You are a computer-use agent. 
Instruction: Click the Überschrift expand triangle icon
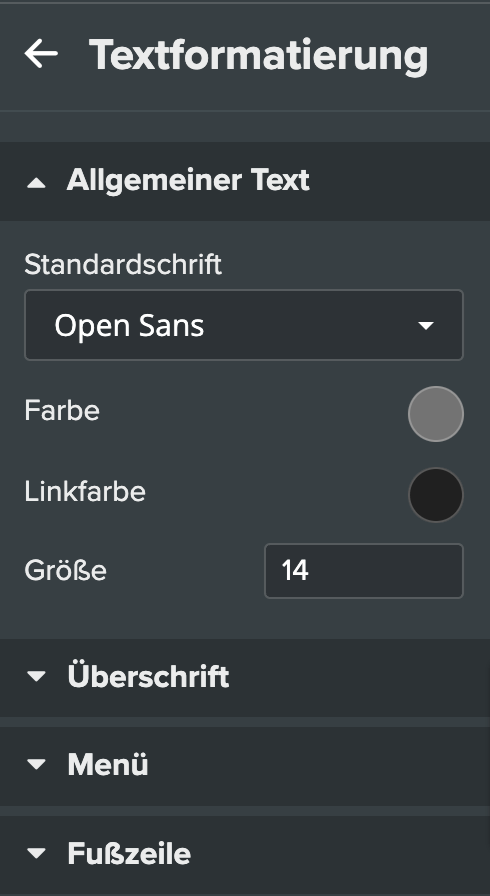[37, 677]
